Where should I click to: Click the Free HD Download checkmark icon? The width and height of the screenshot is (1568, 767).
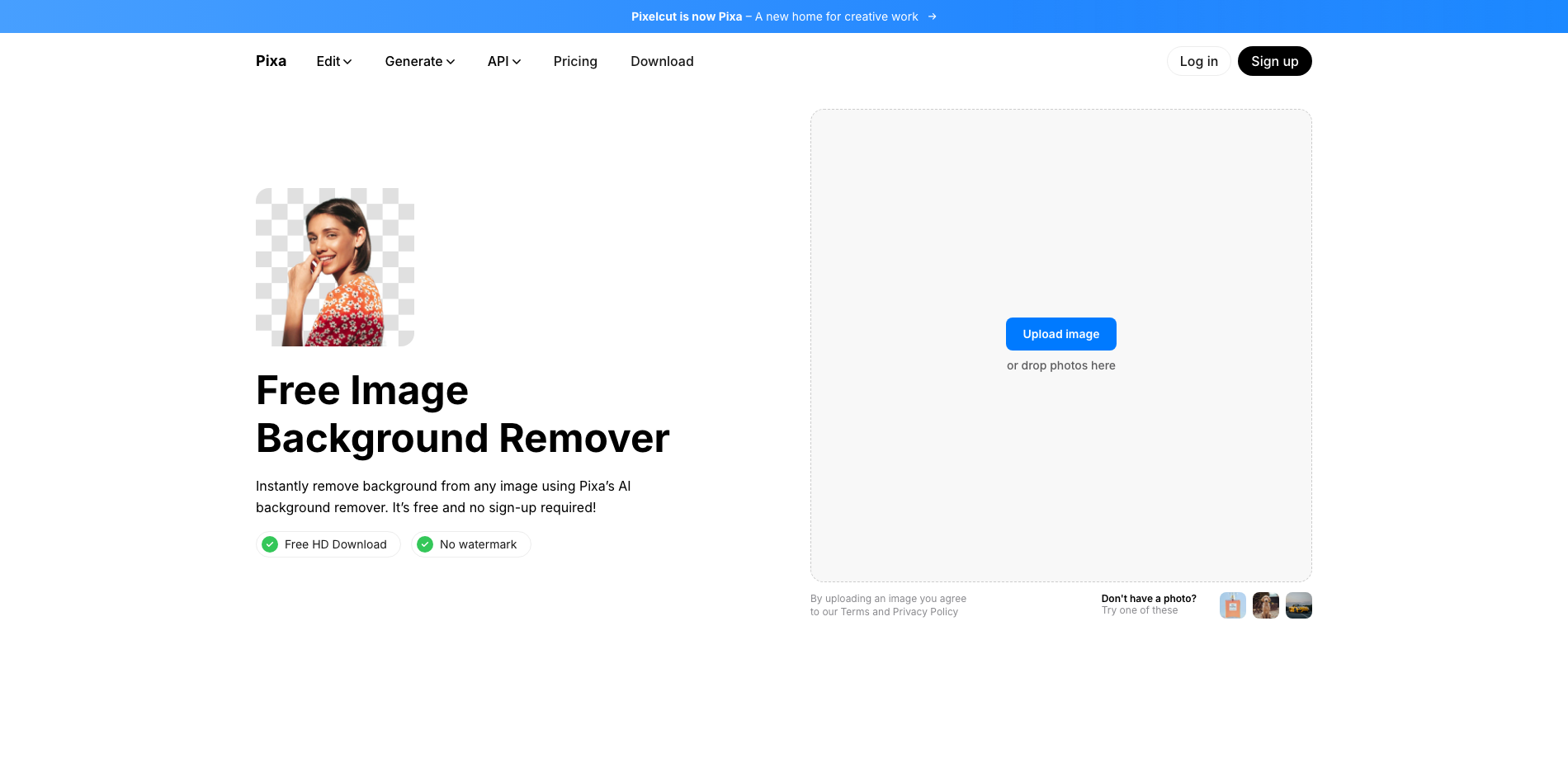pyautogui.click(x=270, y=544)
